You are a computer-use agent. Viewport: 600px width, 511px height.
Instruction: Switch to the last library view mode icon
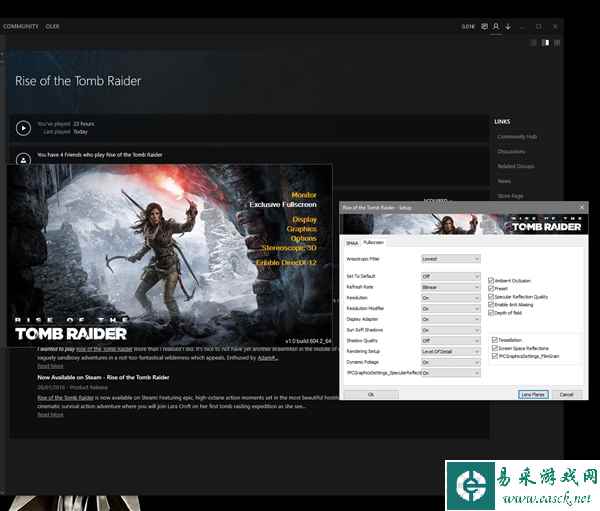pos(557,43)
